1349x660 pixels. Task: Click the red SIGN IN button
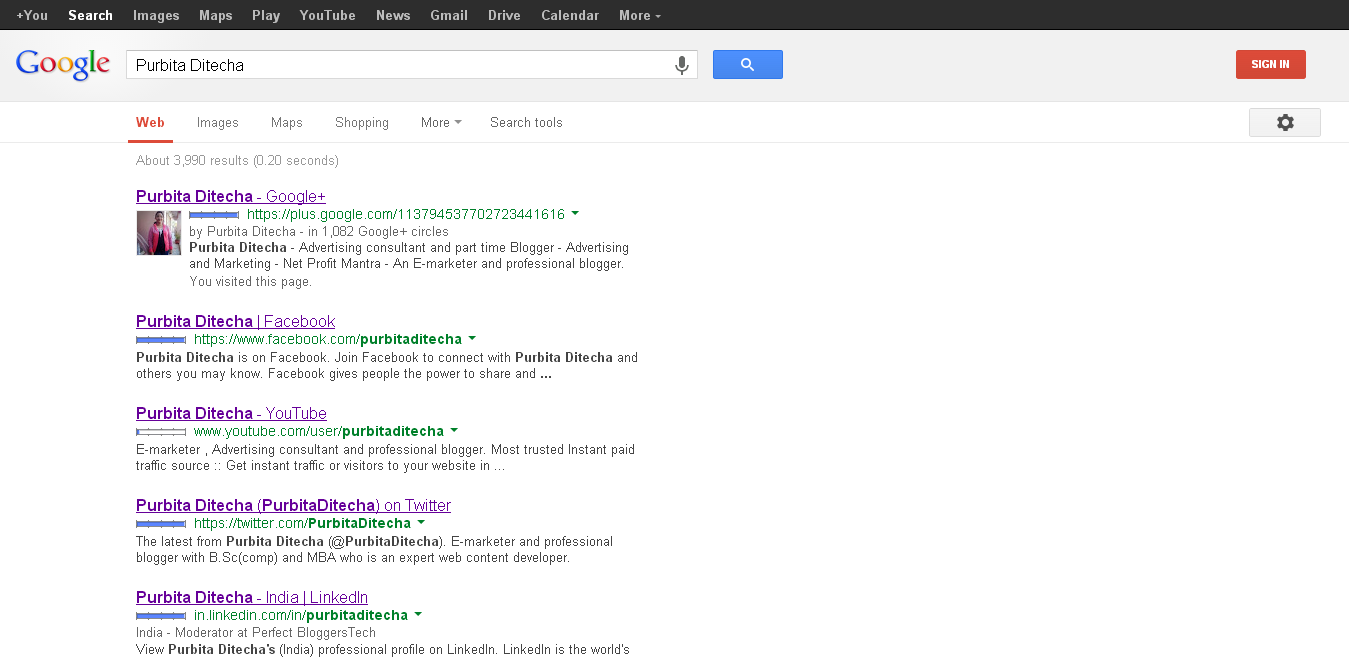(x=1270, y=64)
